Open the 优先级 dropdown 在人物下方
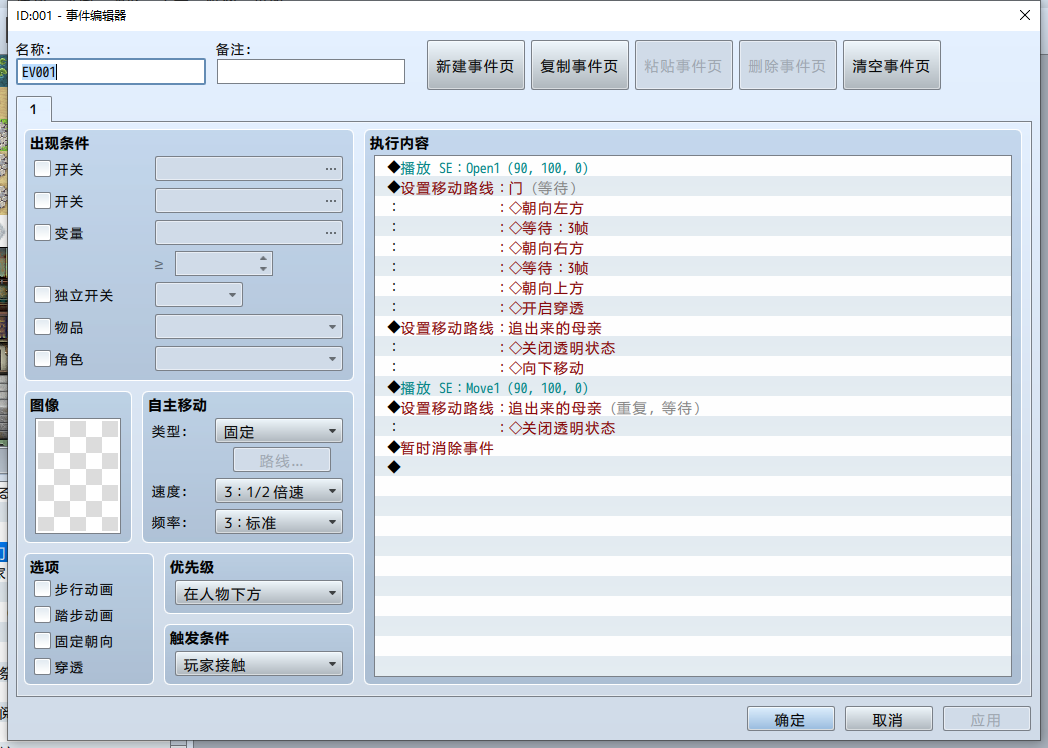 pyautogui.click(x=259, y=593)
